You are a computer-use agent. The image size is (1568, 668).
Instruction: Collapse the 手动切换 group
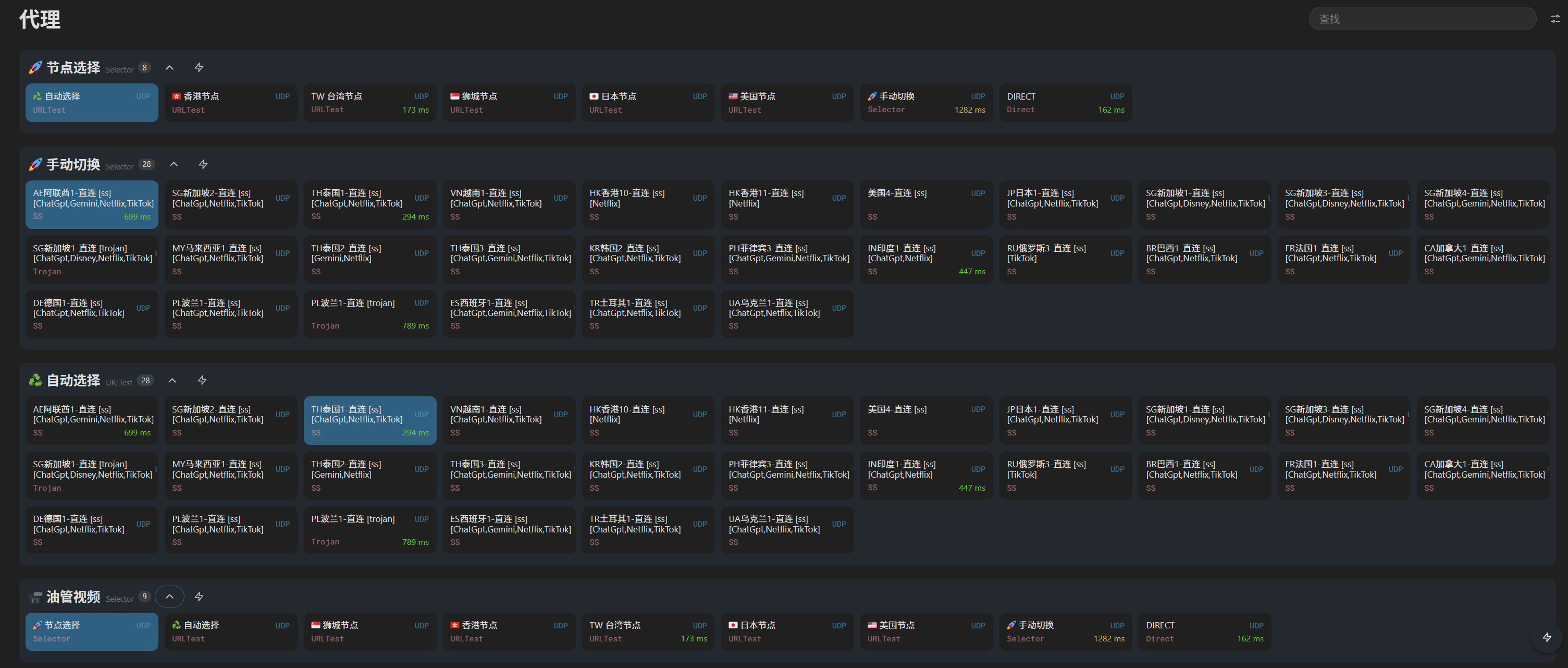tap(174, 164)
